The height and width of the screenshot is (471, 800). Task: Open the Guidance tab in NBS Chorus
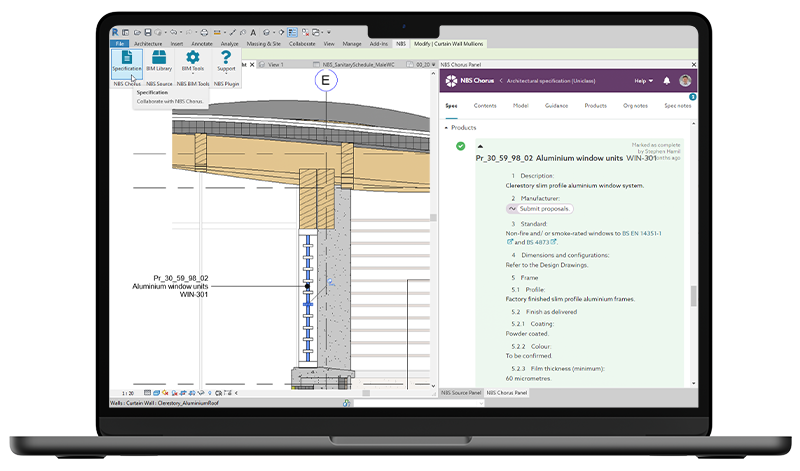tap(556, 106)
